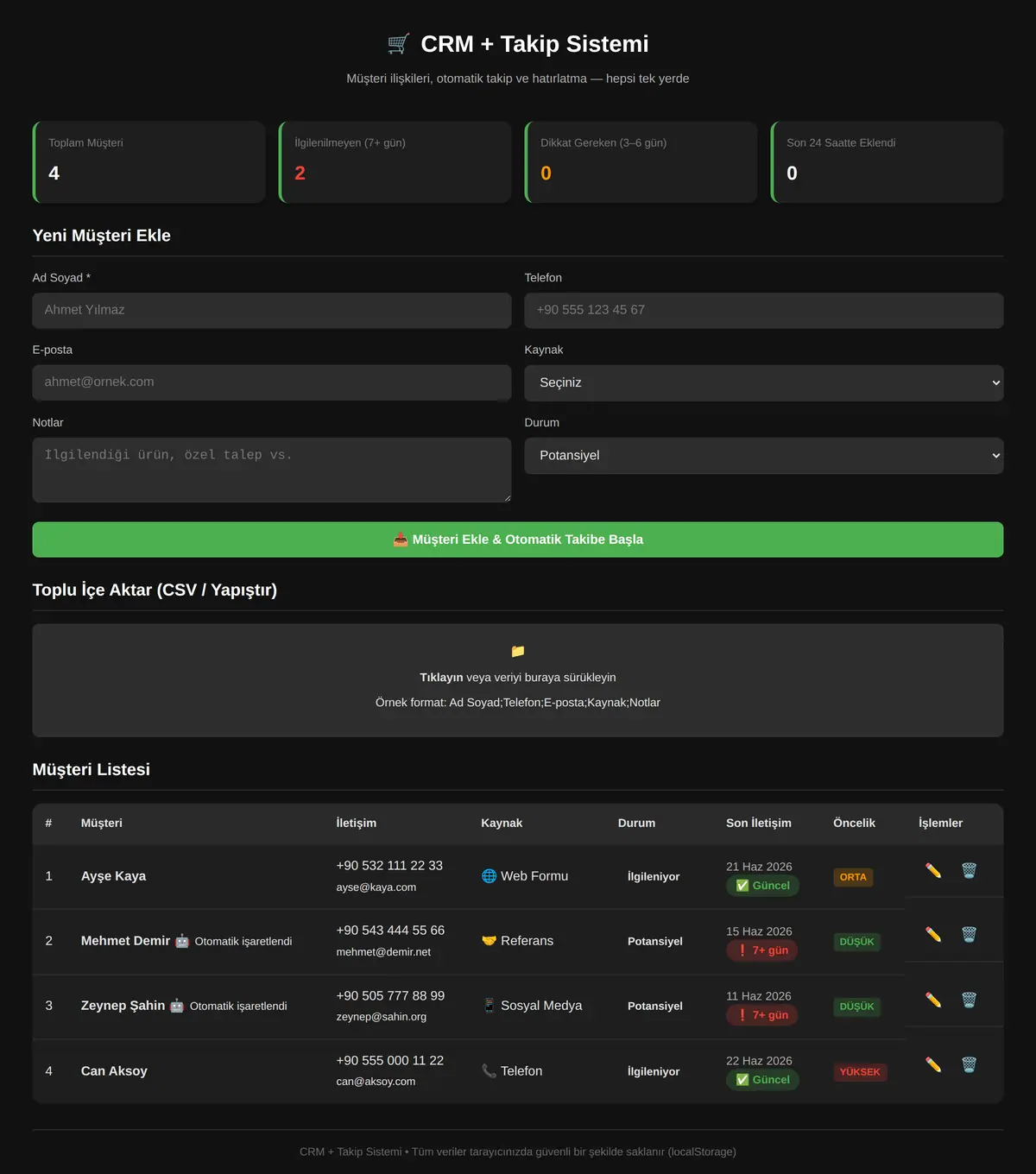This screenshot has width=1036, height=1174.
Task: Remove Mehmet Demir via trash icon
Action: pyautogui.click(x=969, y=934)
